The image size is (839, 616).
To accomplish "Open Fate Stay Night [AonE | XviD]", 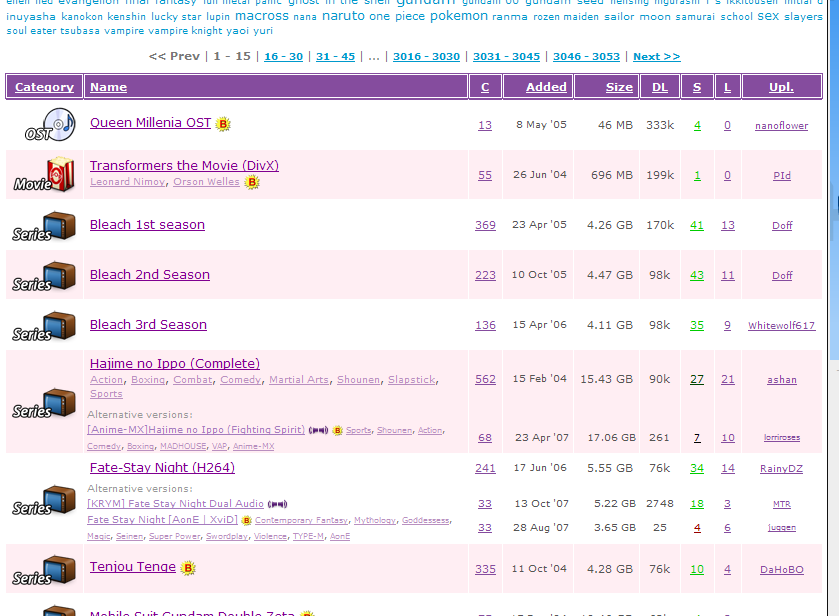I will point(162,520).
